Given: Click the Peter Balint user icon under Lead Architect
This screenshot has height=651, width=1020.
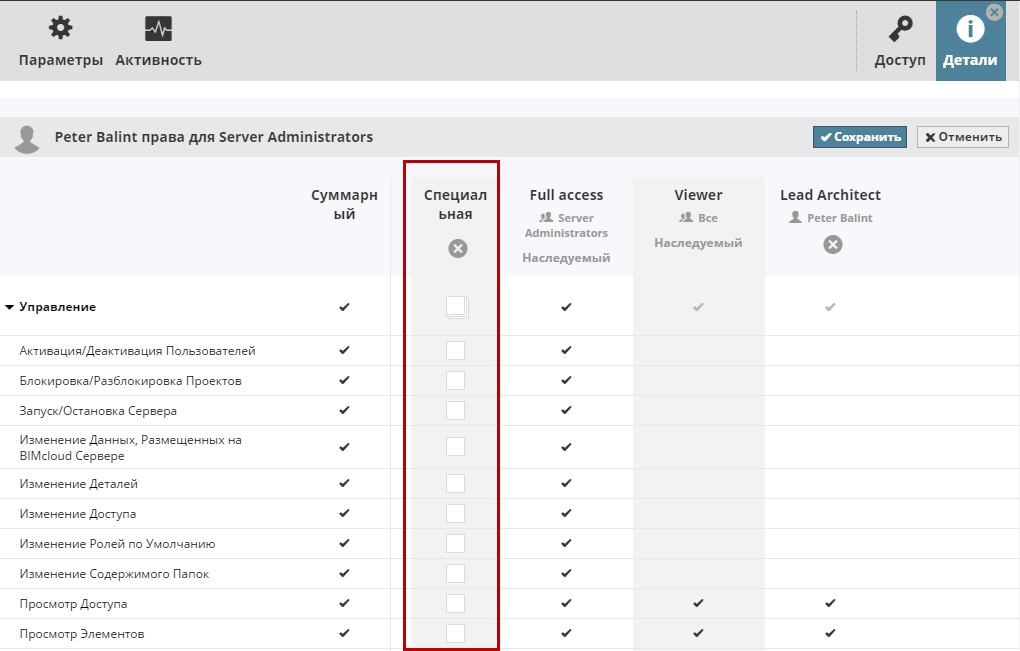Looking at the screenshot, I should 795,217.
